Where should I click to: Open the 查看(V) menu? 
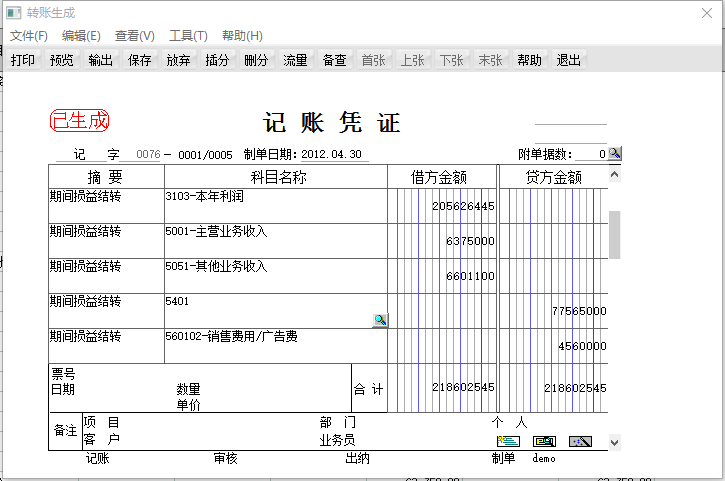135,36
